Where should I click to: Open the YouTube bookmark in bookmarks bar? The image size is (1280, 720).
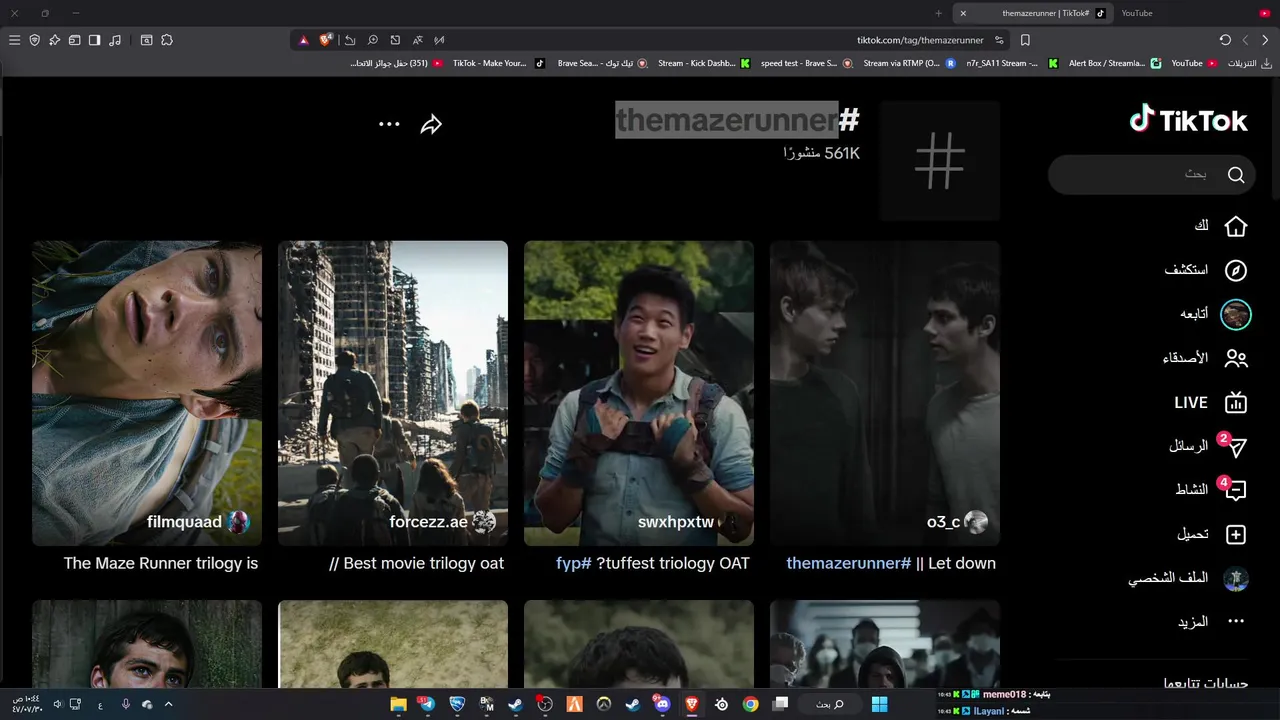tap(1193, 63)
